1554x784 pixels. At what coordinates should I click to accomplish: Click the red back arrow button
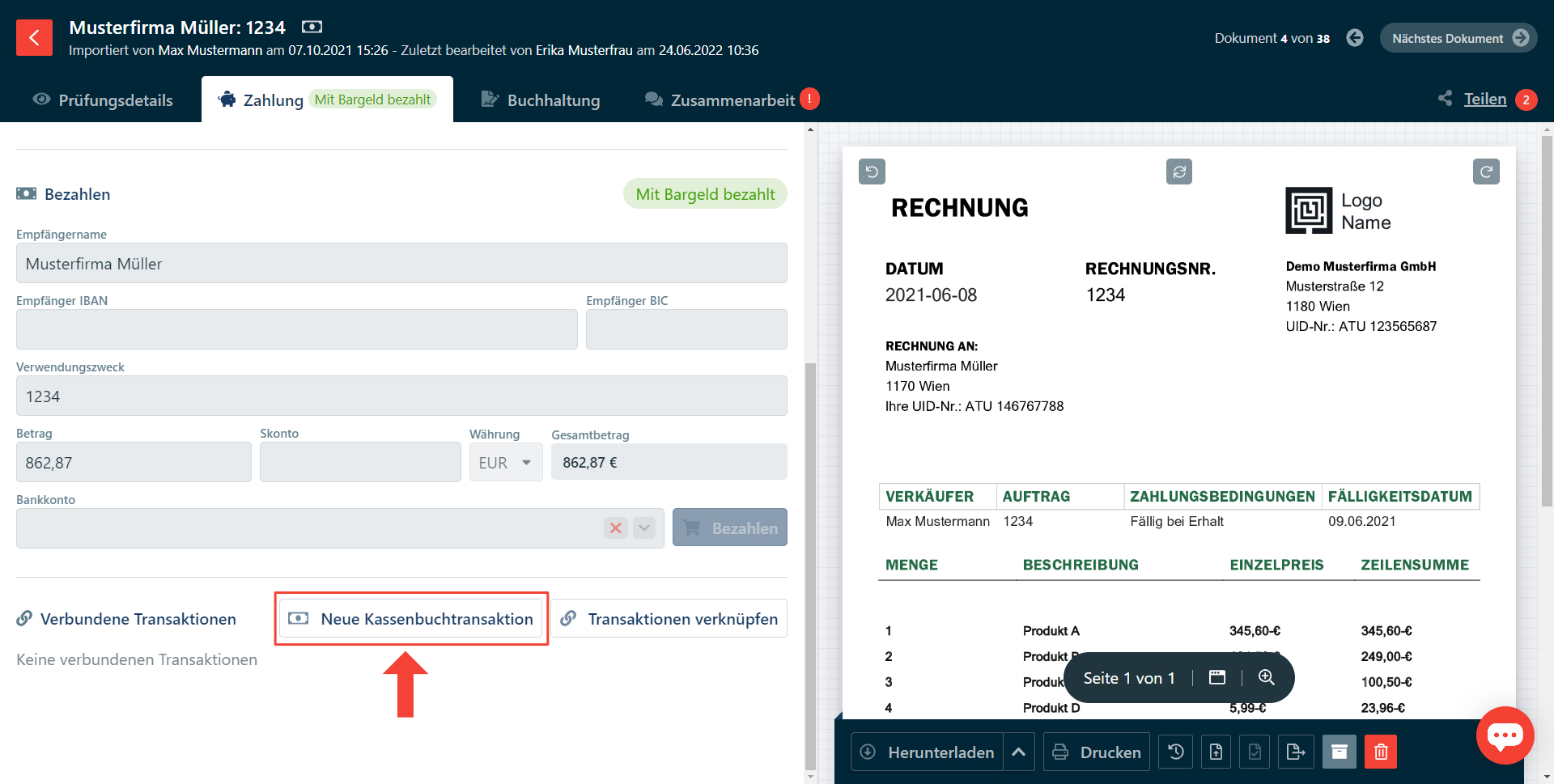[x=34, y=38]
